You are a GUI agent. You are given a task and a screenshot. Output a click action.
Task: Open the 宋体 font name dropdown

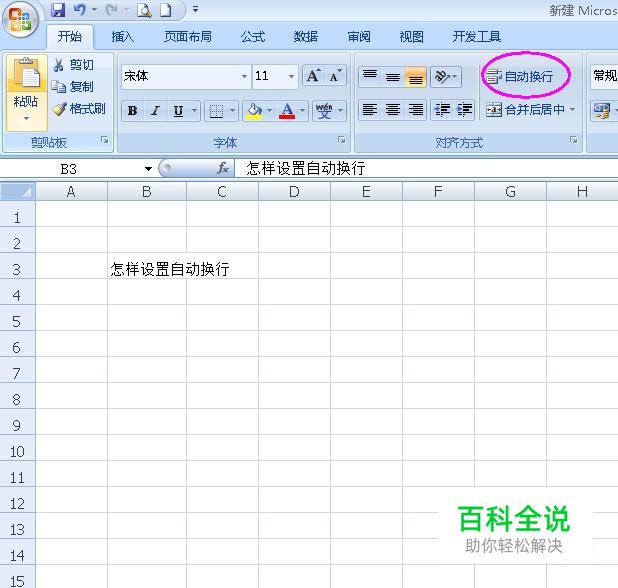coord(244,76)
